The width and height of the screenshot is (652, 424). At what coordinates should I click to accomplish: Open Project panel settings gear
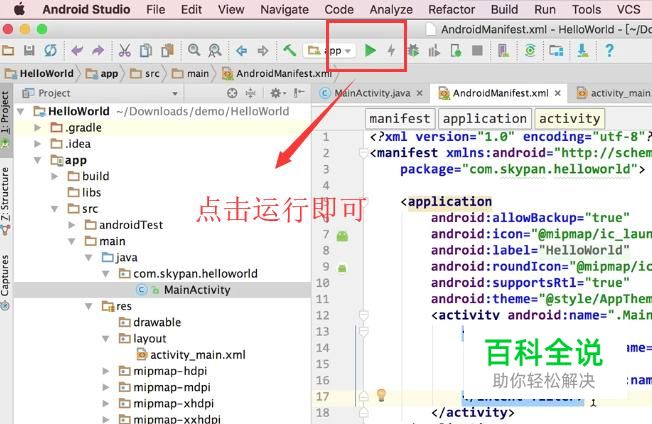[x=277, y=93]
